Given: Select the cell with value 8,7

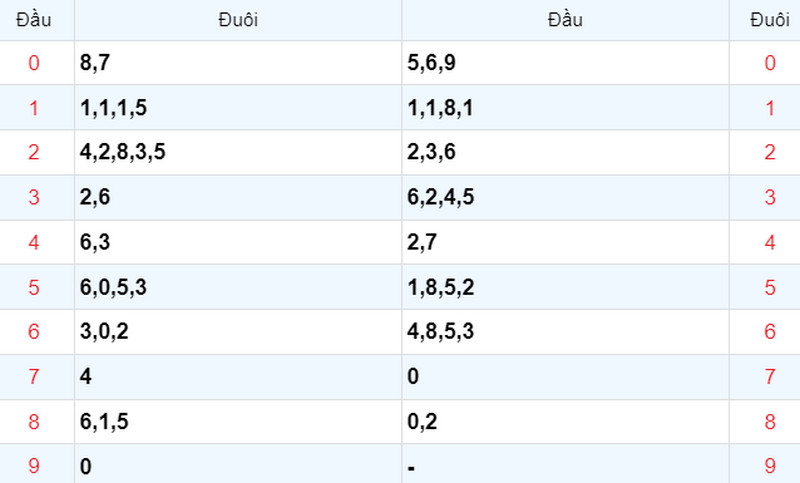Looking at the screenshot, I should pyautogui.click(x=238, y=63).
